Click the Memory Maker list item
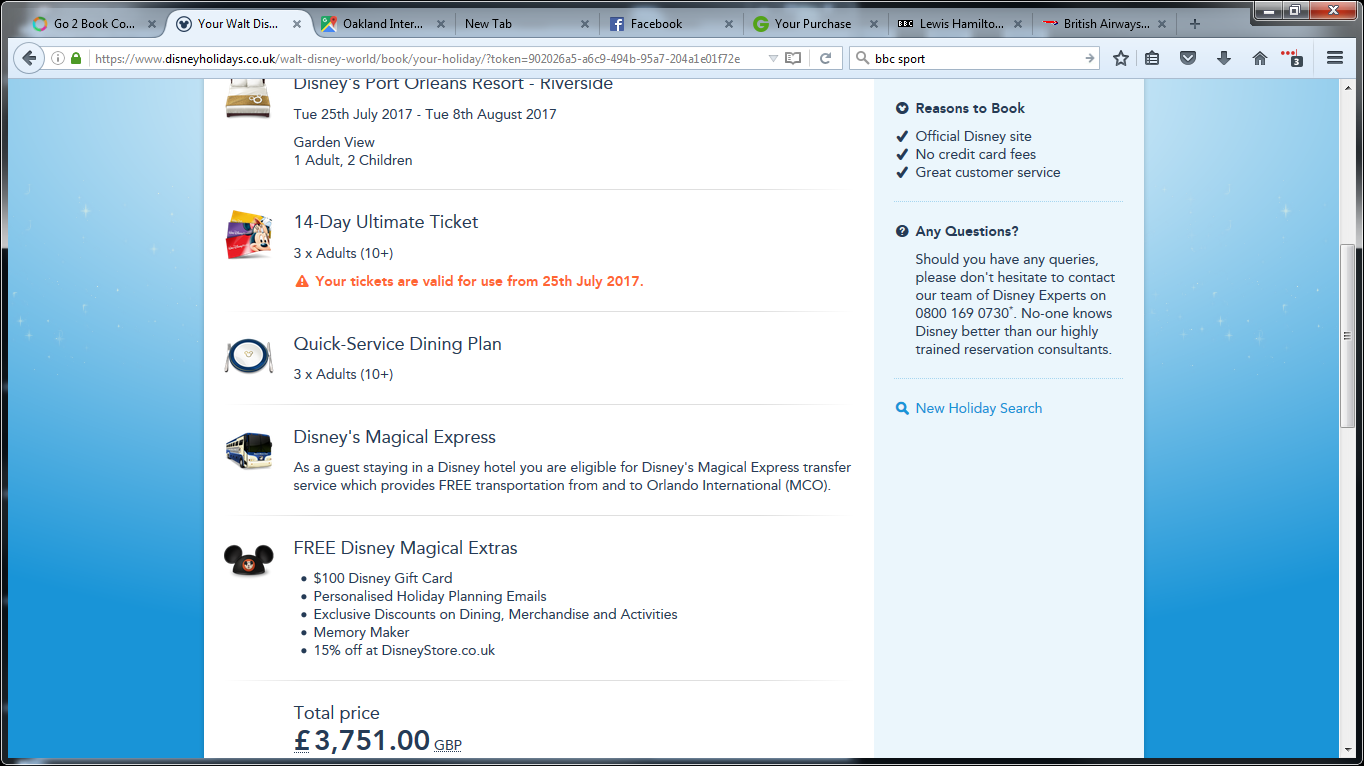1364x766 pixels. pos(361,632)
